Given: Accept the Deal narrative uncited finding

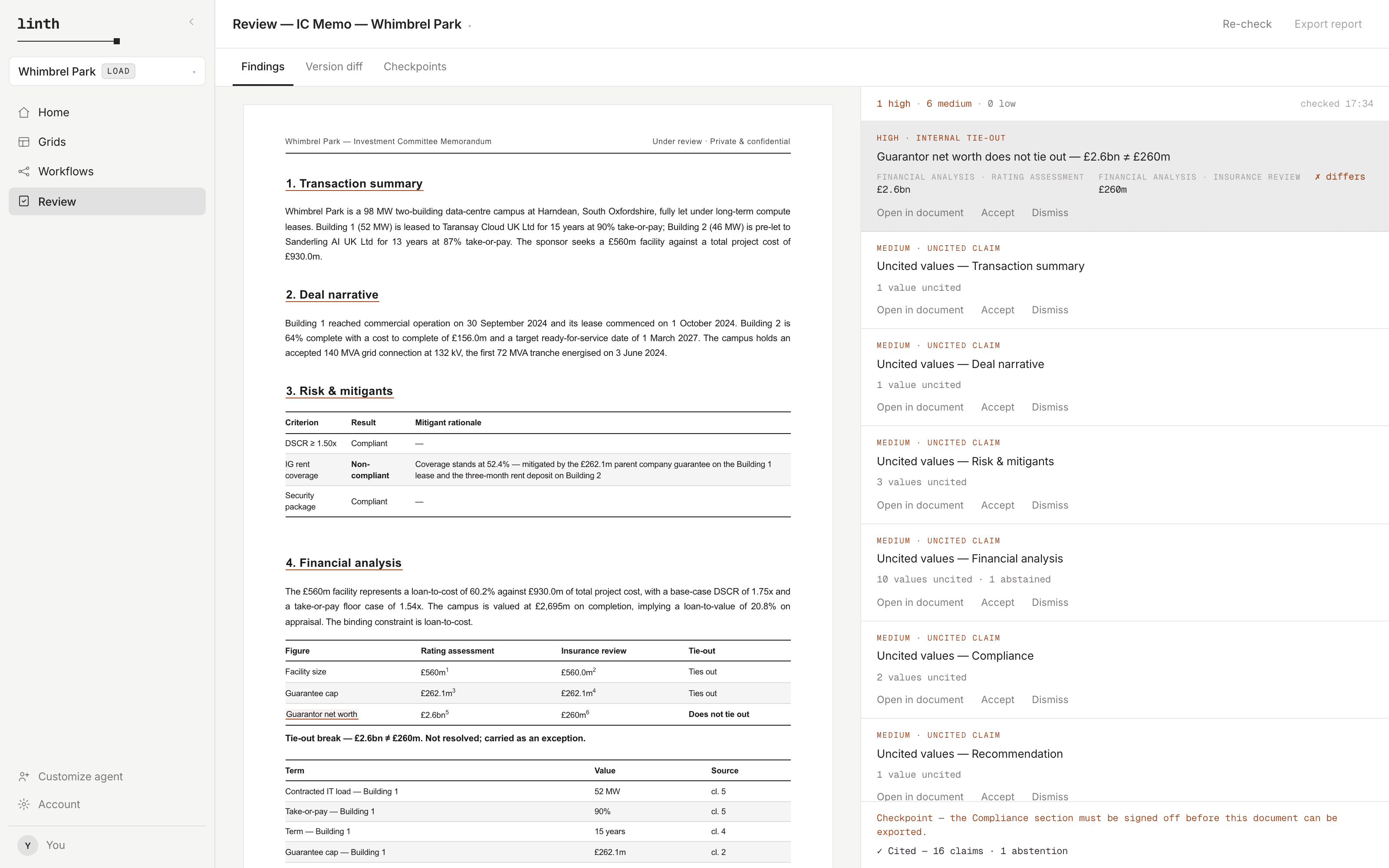Looking at the screenshot, I should pos(997,407).
